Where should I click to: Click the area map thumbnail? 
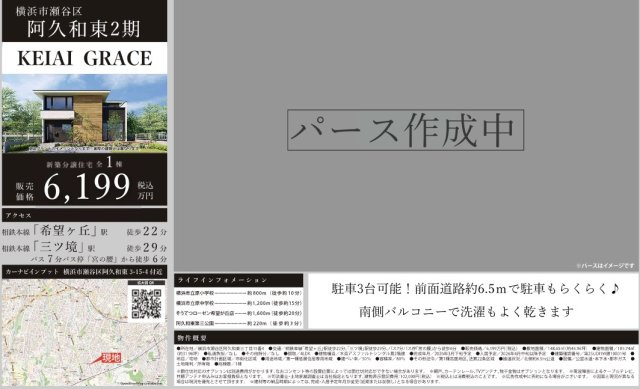coord(84,333)
